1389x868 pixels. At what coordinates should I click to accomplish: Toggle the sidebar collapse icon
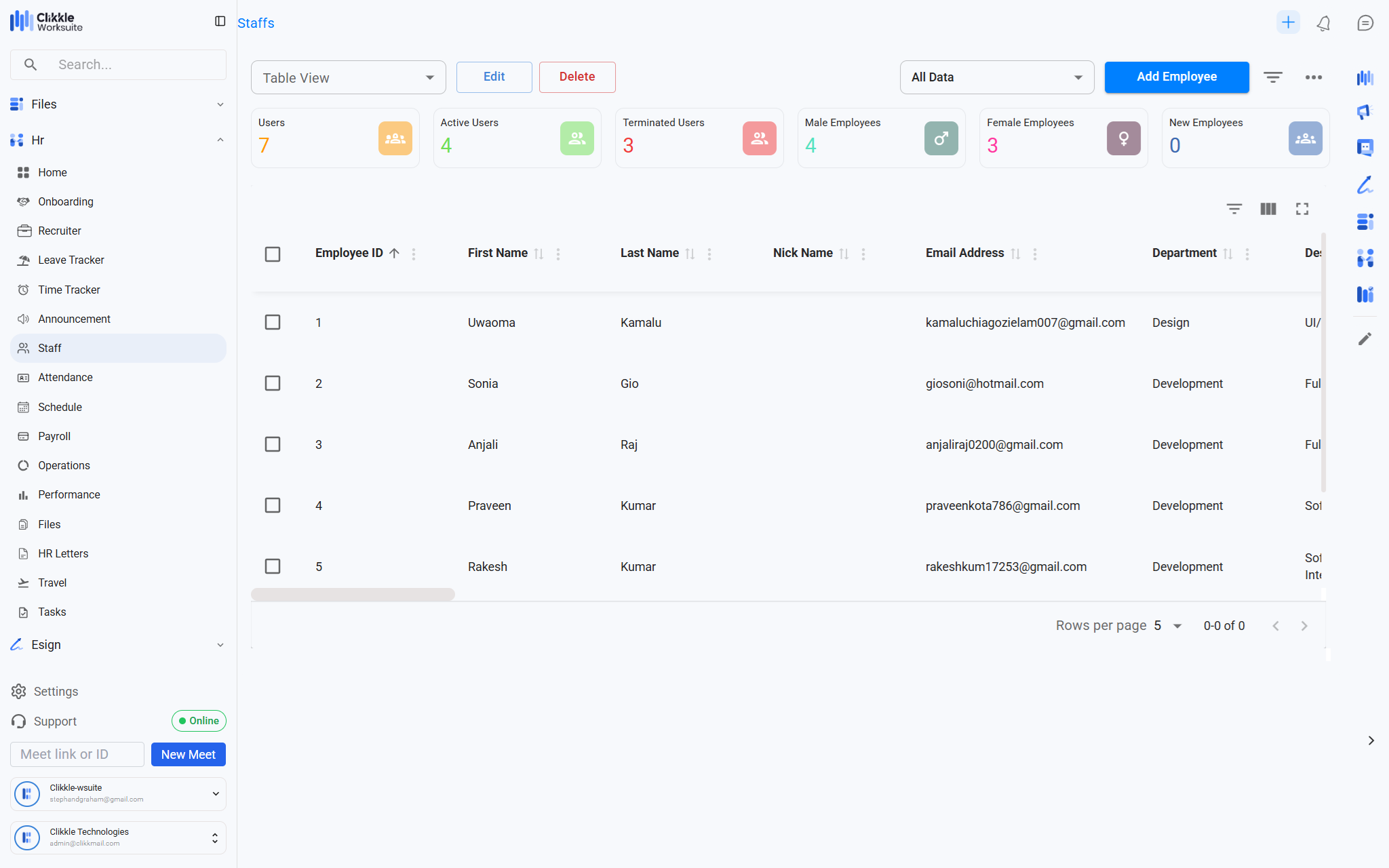(x=220, y=22)
